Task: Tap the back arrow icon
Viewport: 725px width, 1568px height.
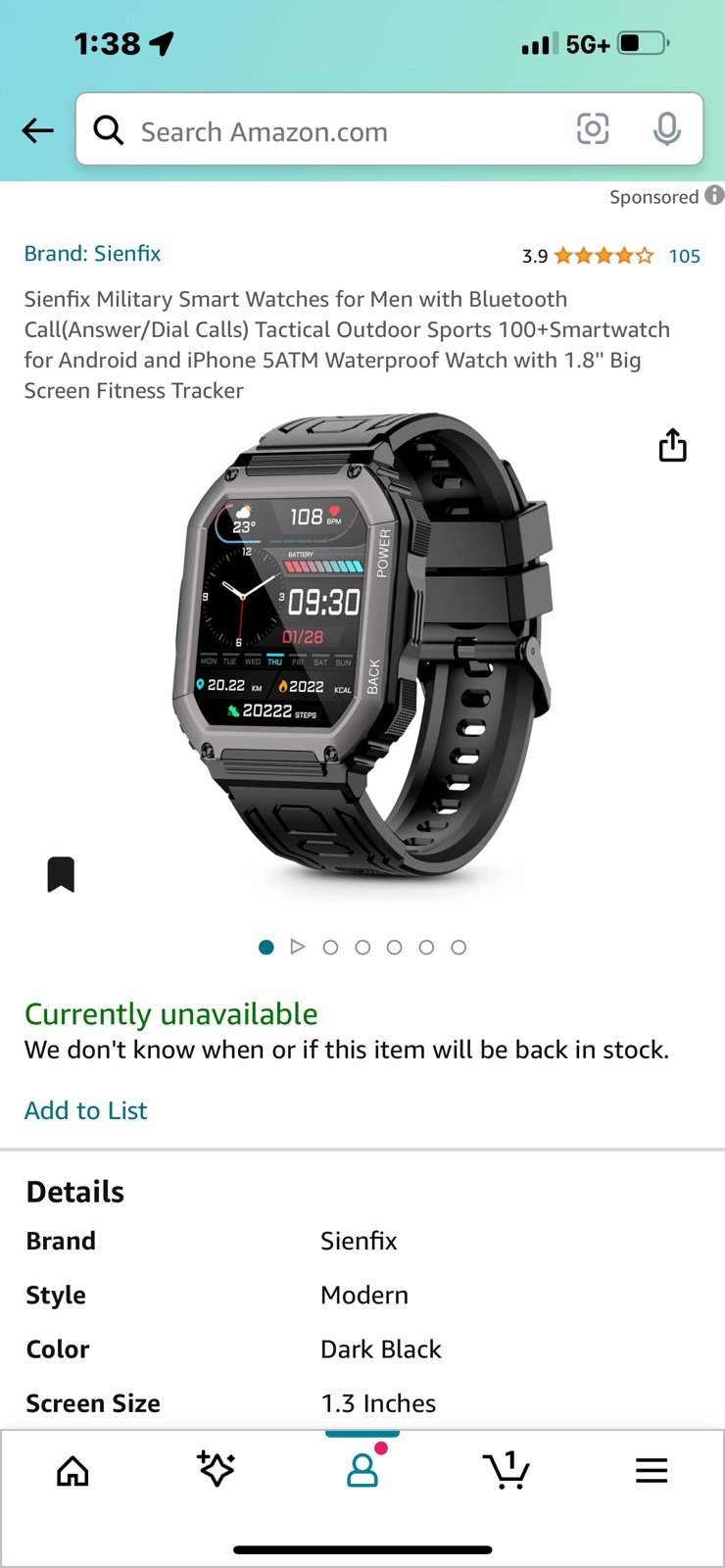Action: pos(37,130)
